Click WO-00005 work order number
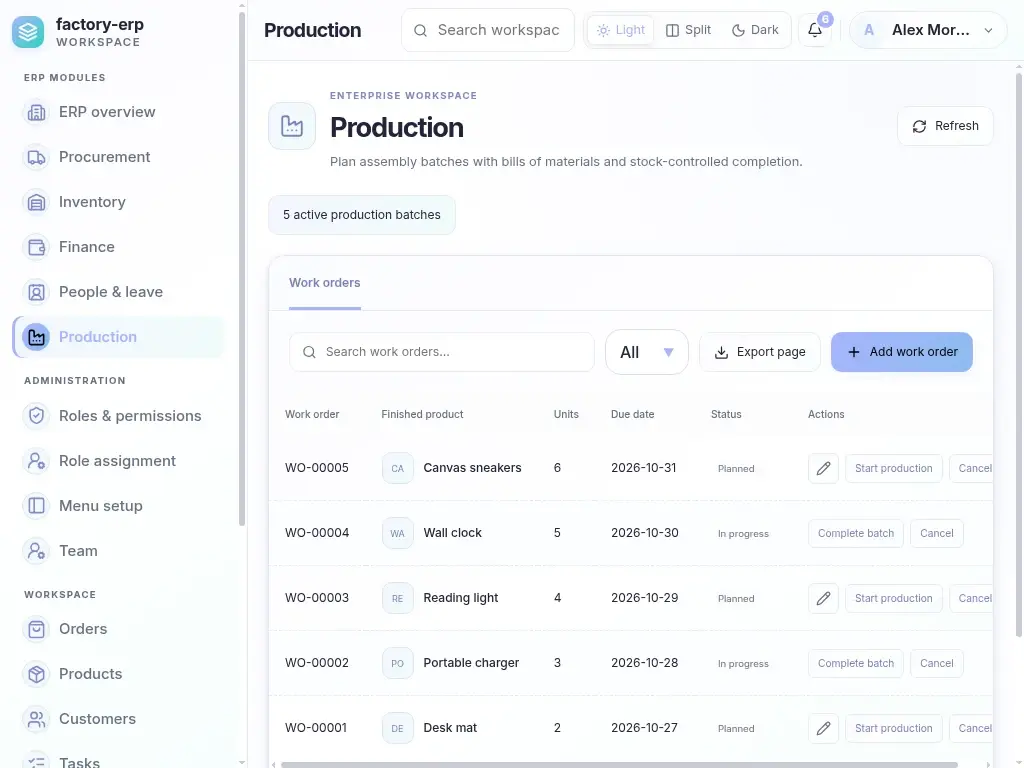The image size is (1024, 768). [x=317, y=468]
